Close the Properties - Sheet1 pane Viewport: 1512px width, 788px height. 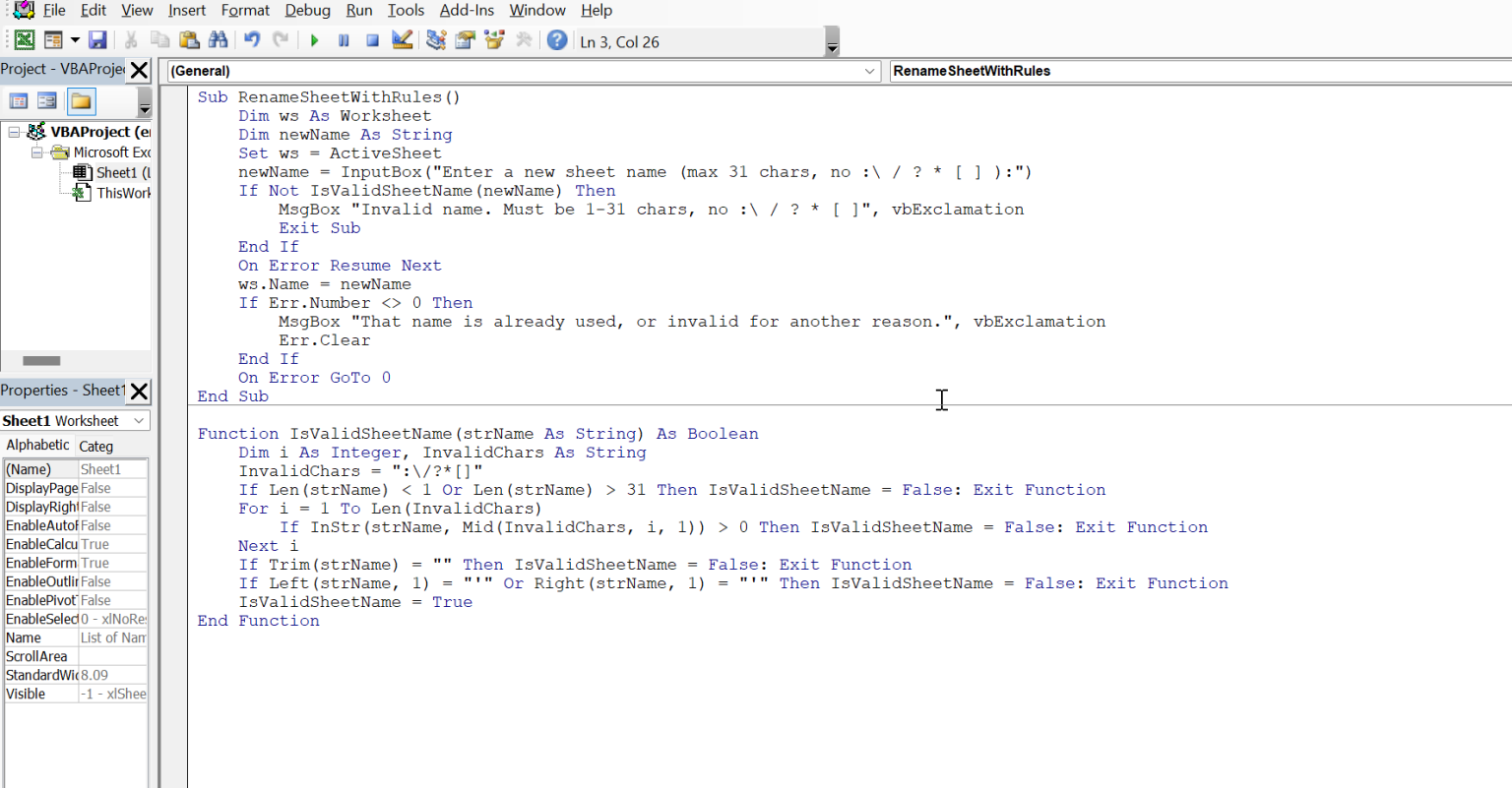tap(140, 392)
